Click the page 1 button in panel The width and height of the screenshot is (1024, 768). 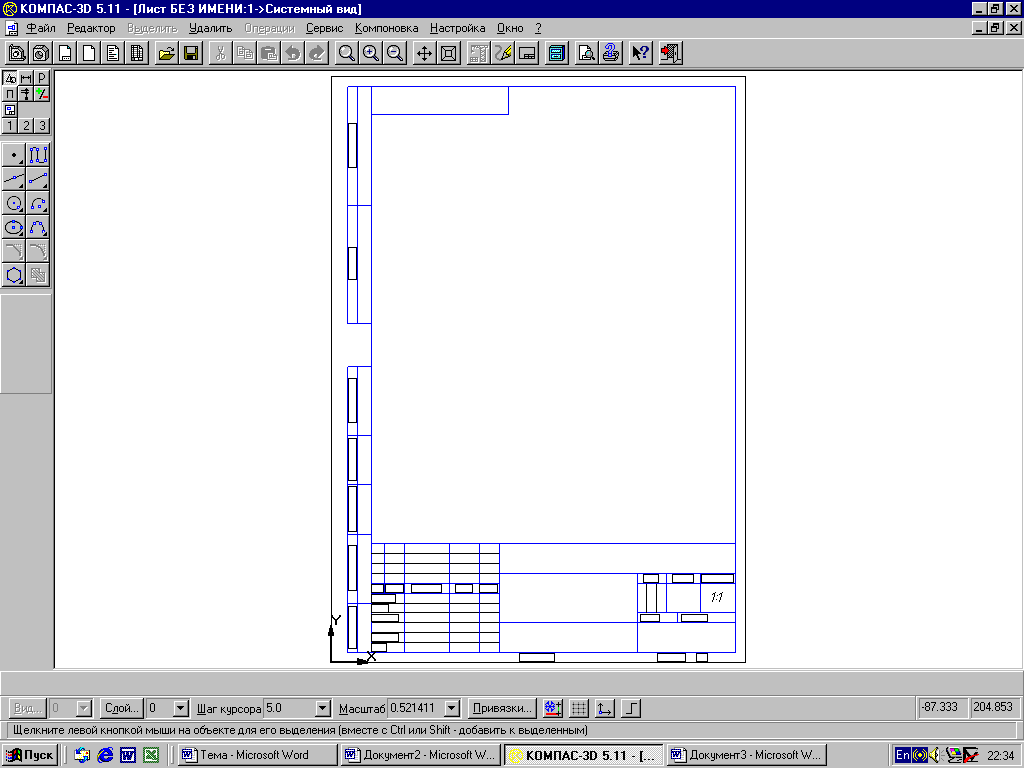point(10,125)
